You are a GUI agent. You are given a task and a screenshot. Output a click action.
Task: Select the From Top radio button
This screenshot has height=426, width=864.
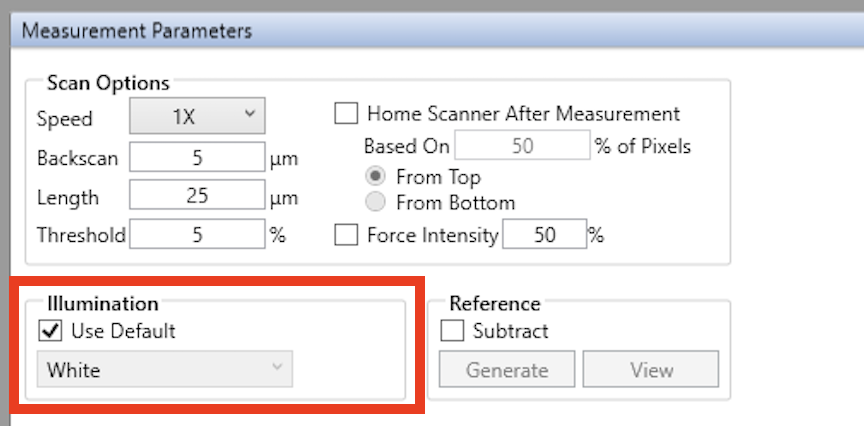coord(376,177)
